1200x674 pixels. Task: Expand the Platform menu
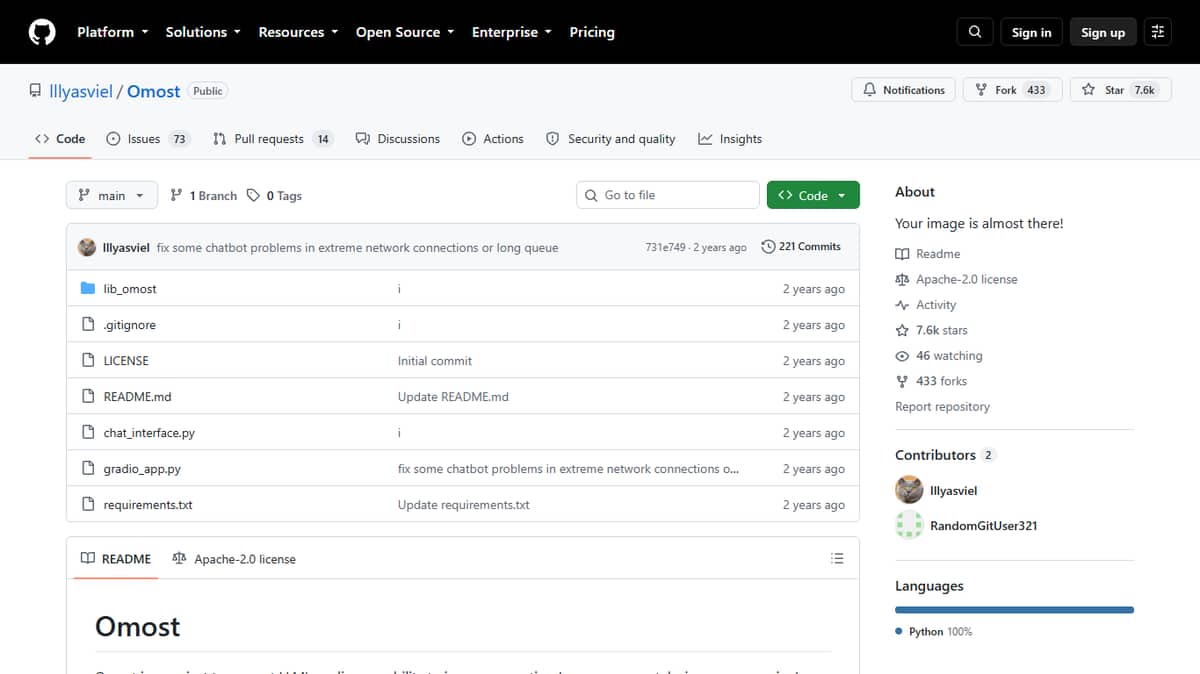coord(112,32)
